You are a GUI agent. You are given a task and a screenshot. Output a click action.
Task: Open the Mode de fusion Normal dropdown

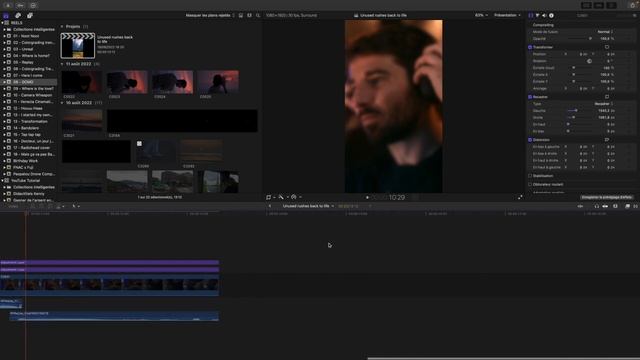tap(605, 32)
